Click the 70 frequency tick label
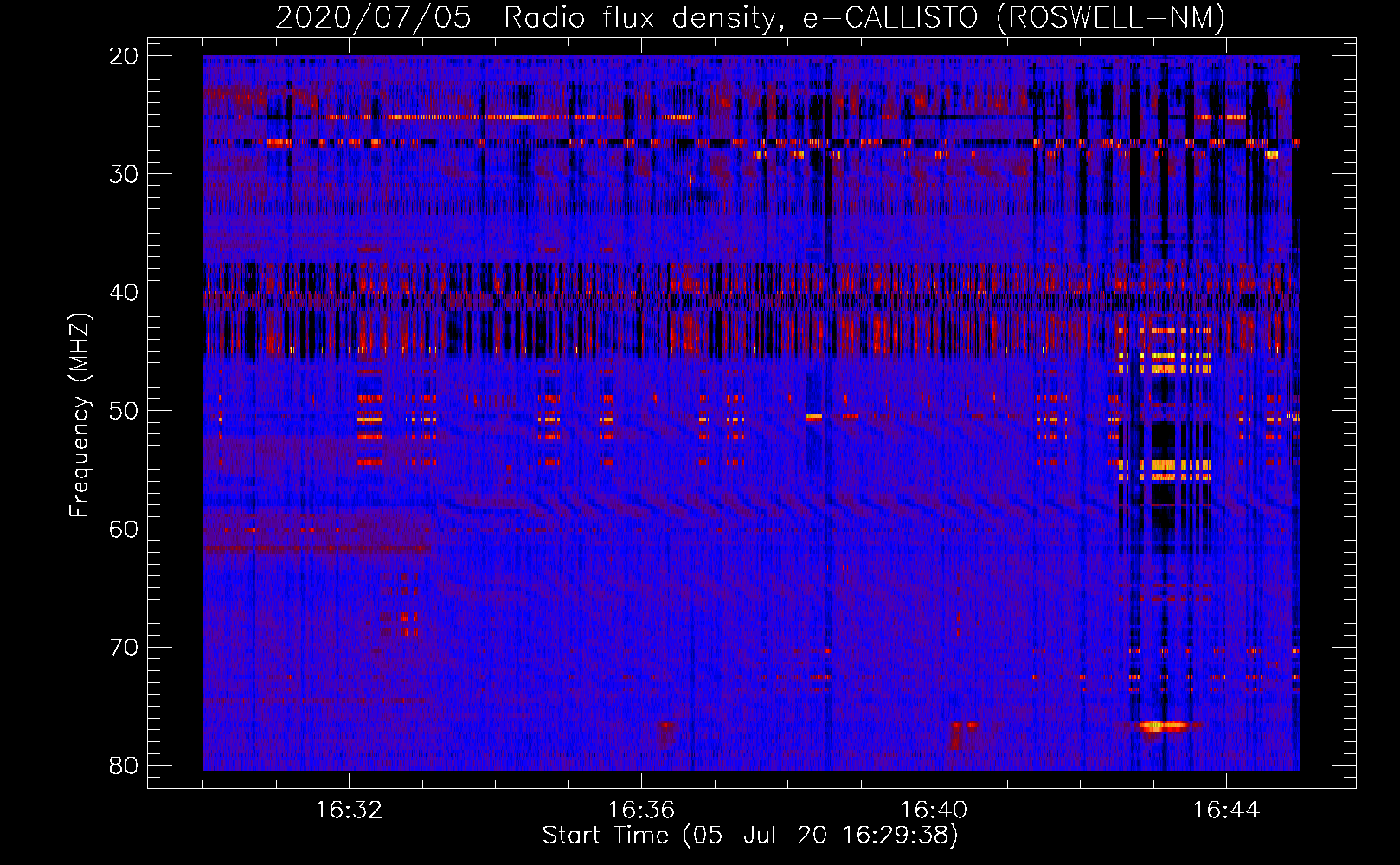 click(125, 648)
